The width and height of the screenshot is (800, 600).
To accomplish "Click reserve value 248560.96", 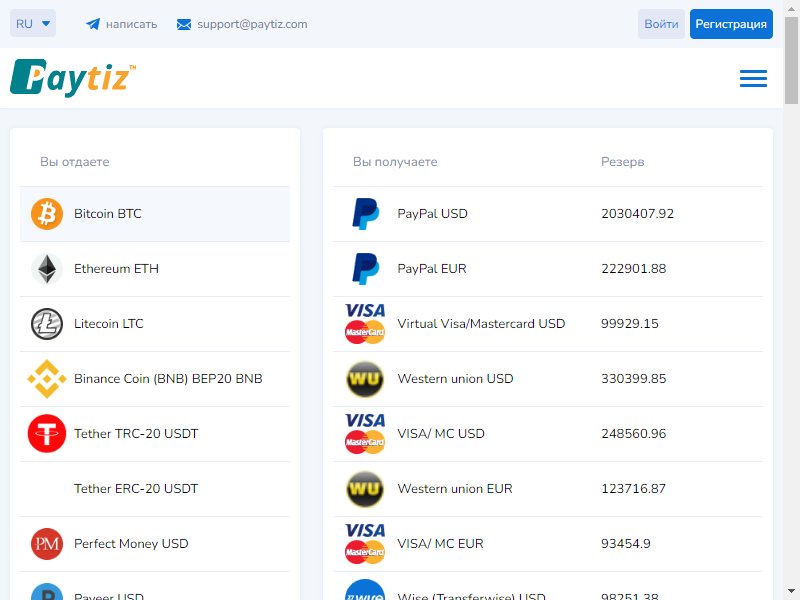I will [634, 434].
